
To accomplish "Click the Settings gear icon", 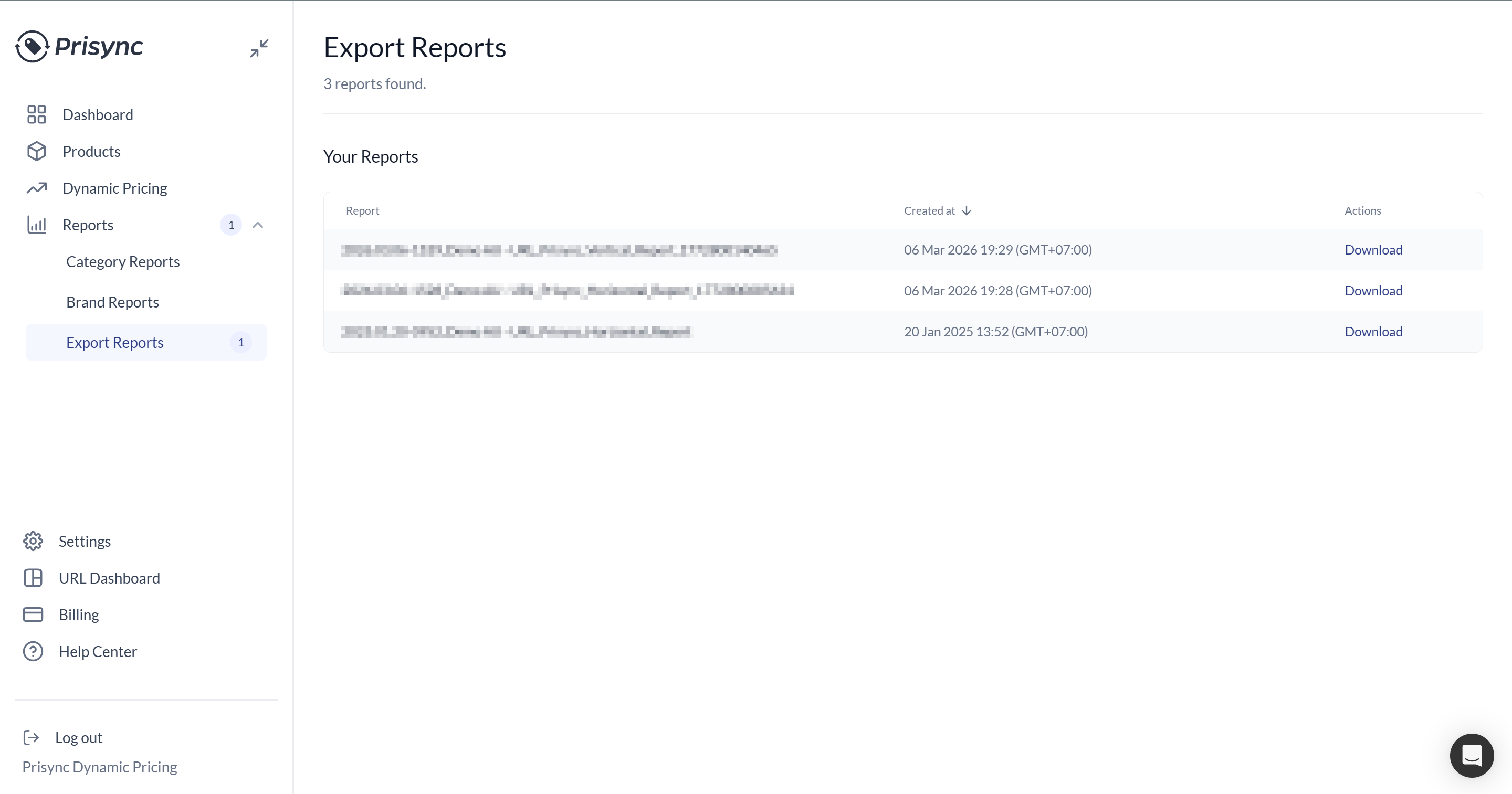I will click(x=33, y=541).
